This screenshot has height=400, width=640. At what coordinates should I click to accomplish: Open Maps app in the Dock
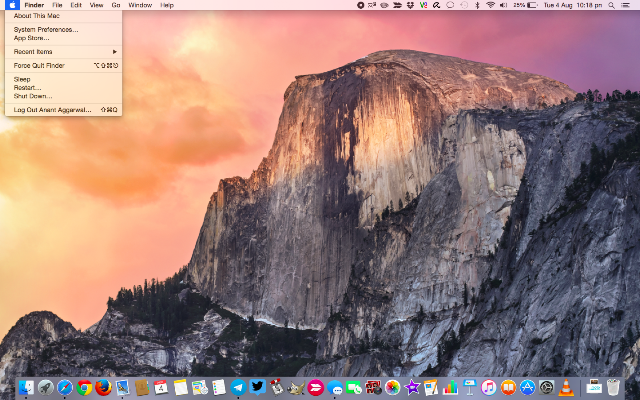(x=200, y=387)
